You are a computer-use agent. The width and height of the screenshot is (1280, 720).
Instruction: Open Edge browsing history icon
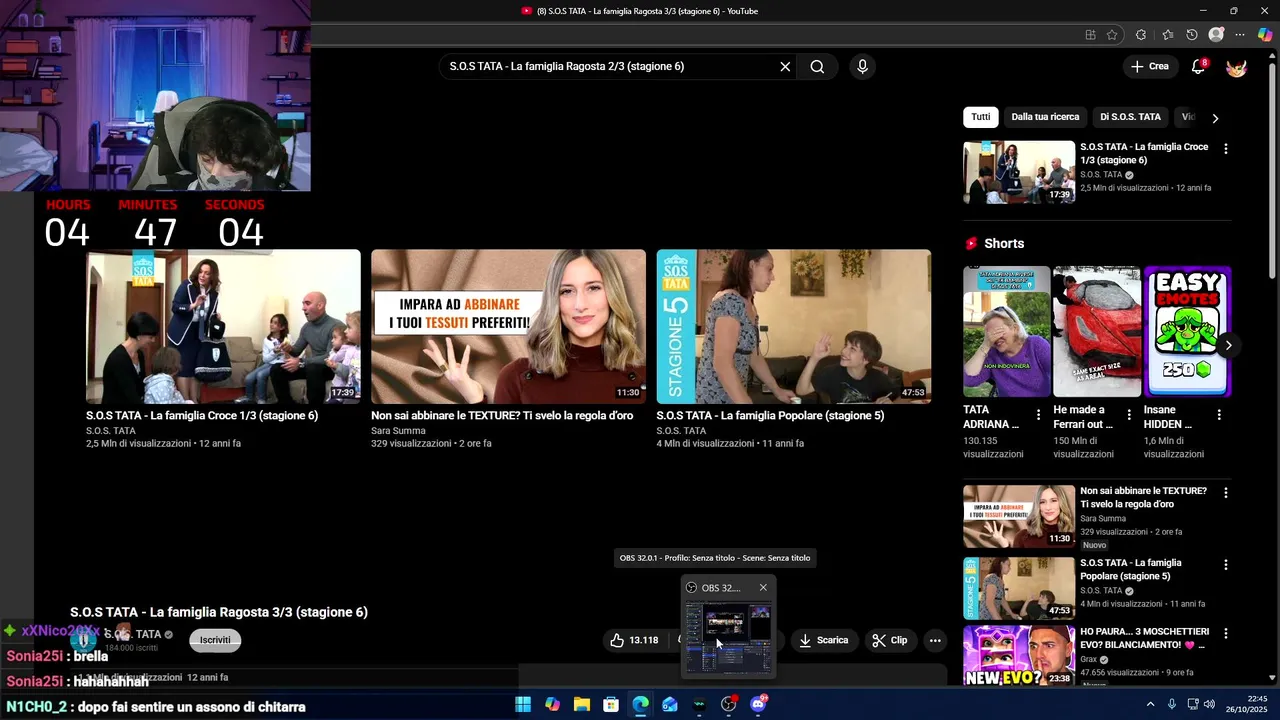click(x=1192, y=35)
